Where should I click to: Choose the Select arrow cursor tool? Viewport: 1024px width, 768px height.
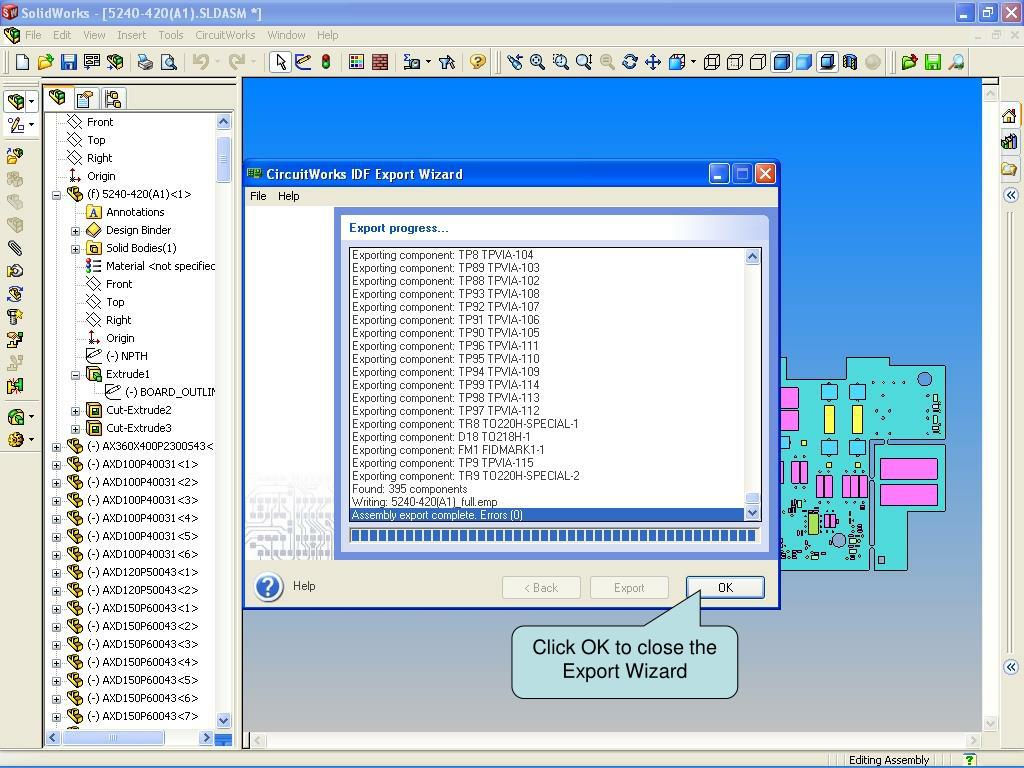click(x=281, y=62)
